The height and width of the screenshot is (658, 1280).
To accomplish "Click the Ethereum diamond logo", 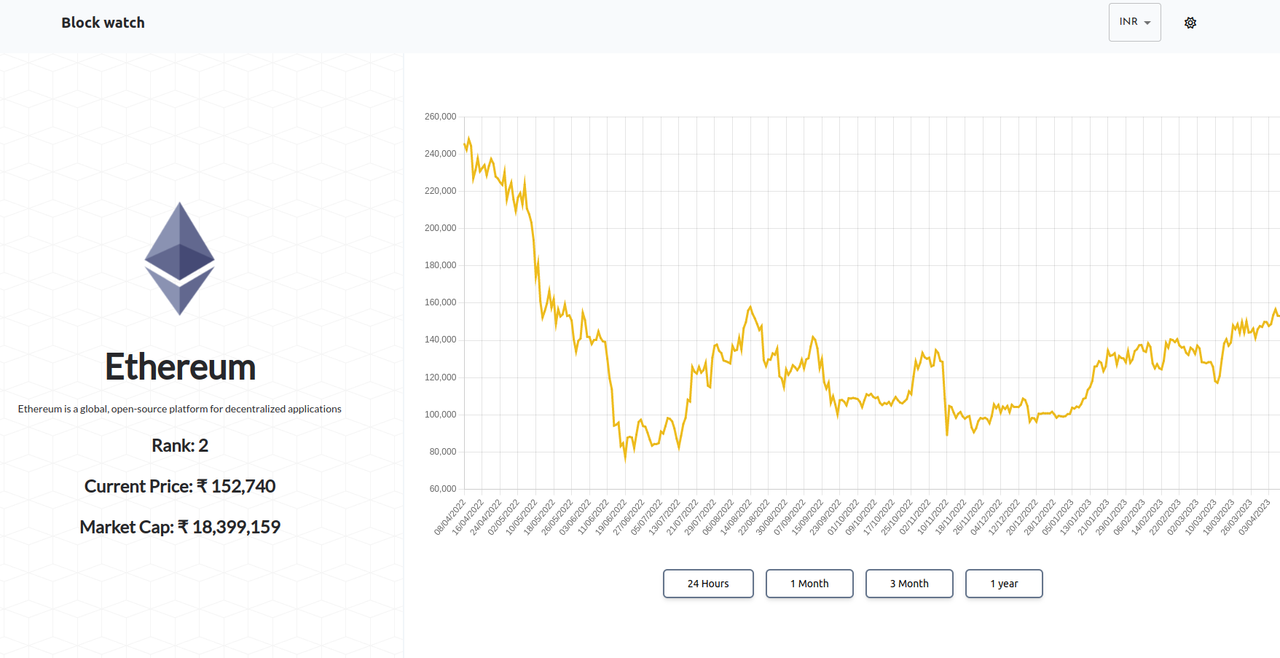I will (180, 259).
